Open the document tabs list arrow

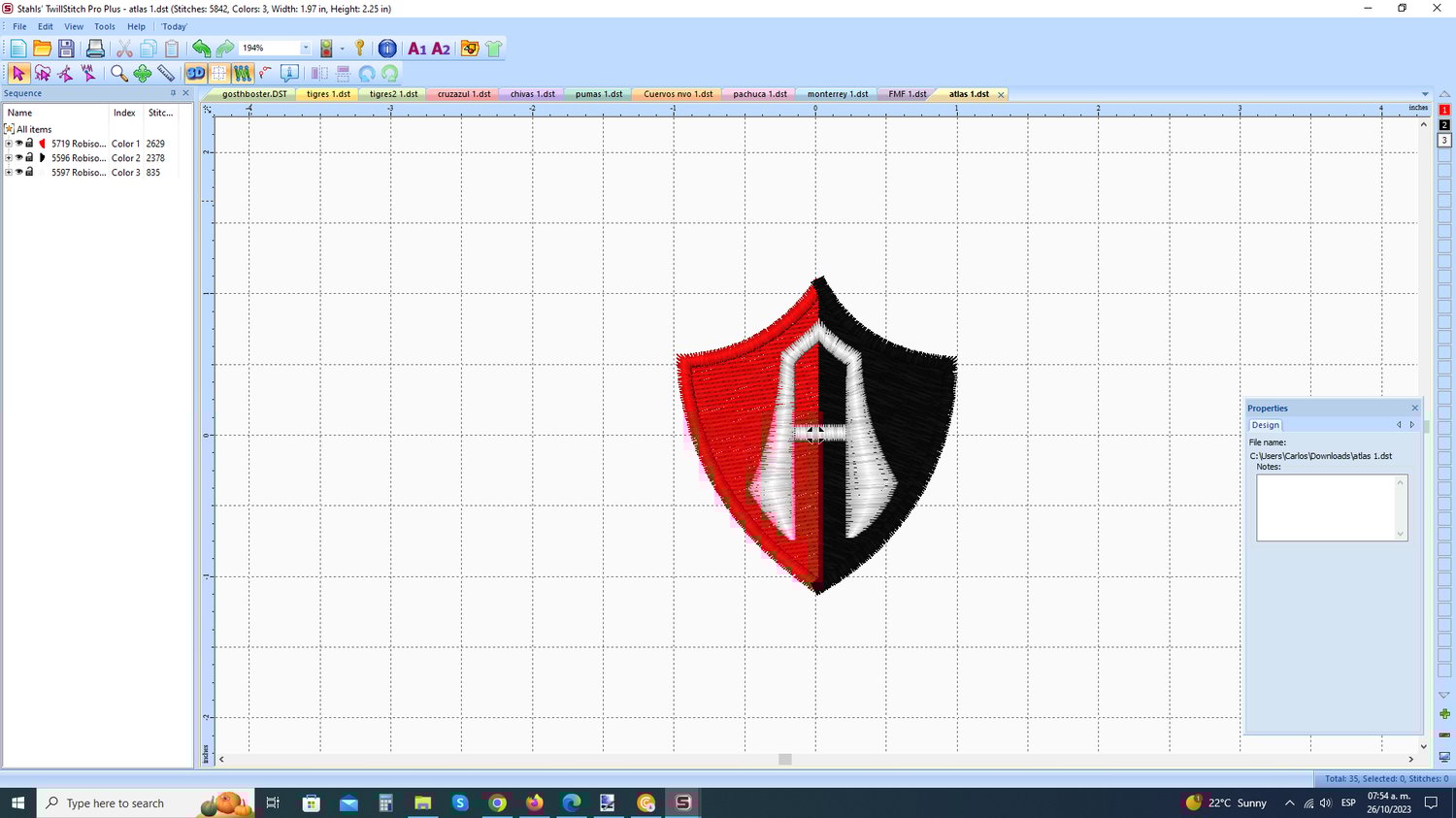[x=1425, y=94]
